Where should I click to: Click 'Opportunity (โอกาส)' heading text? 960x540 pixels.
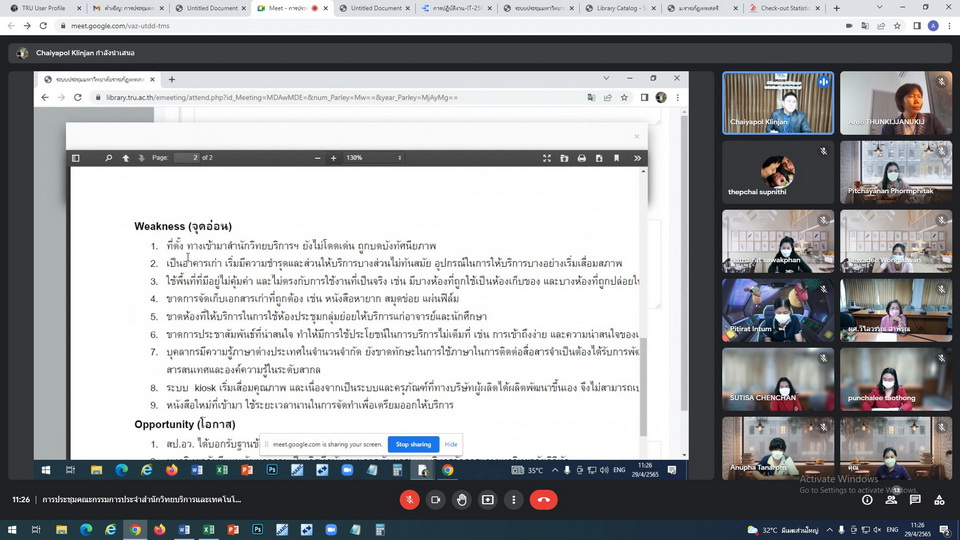coord(185,424)
